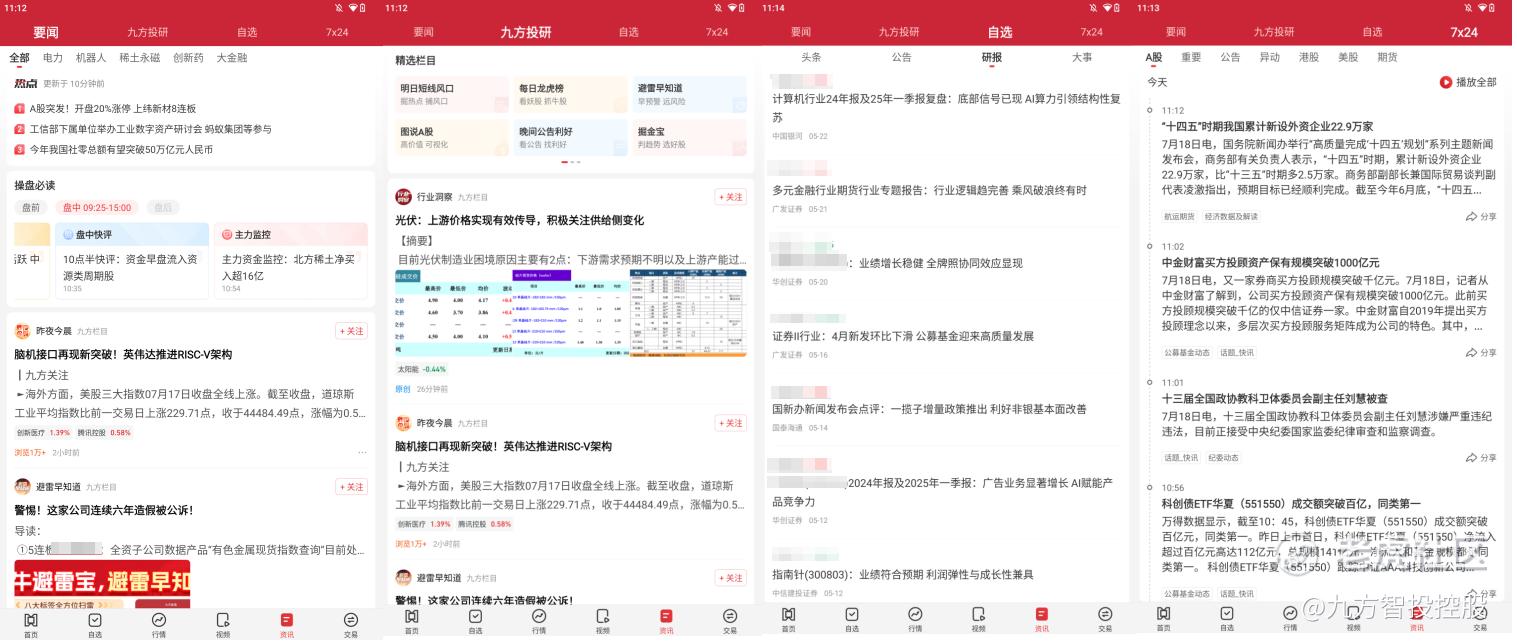Screen dimensions: 1517x642
Task: Open the 盘中快评 10点半快评 card
Action: (132, 260)
